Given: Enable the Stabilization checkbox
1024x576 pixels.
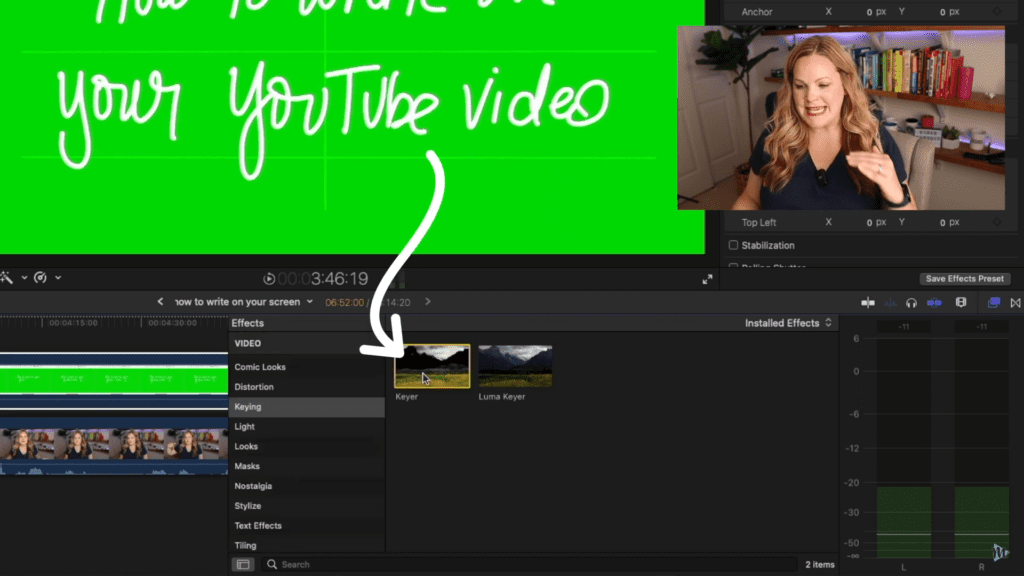Looking at the screenshot, I should (733, 246).
